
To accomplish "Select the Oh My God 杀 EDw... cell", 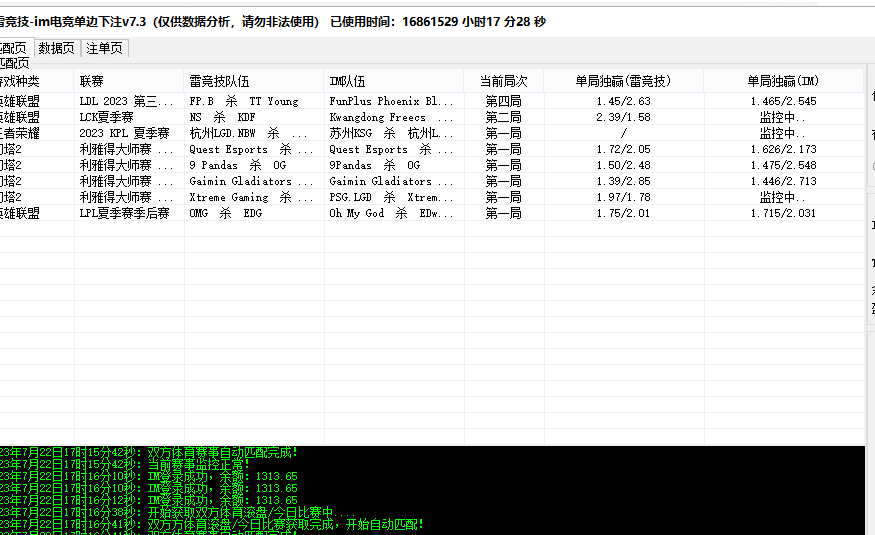I will [391, 213].
